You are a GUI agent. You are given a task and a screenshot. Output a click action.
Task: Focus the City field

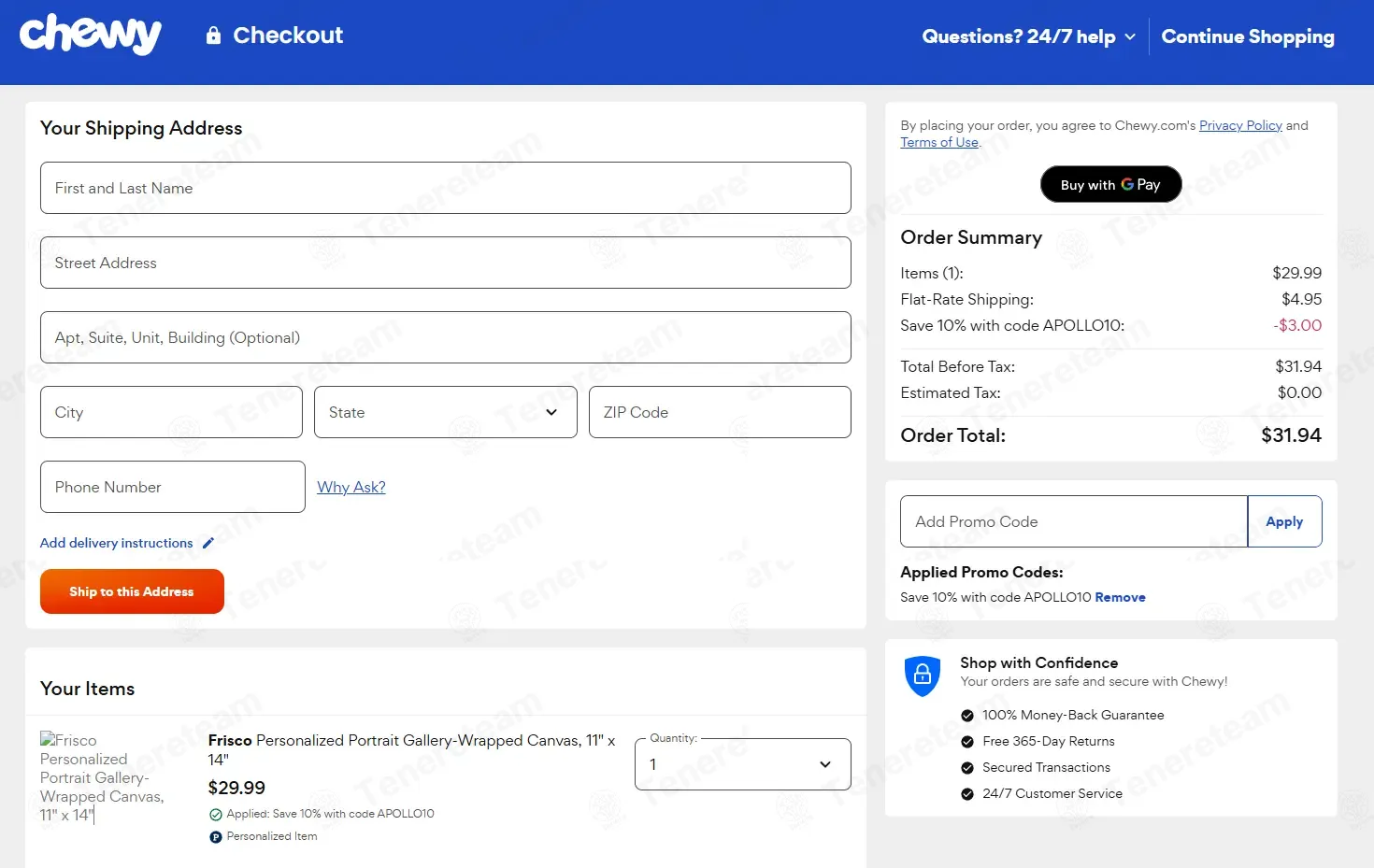click(171, 412)
